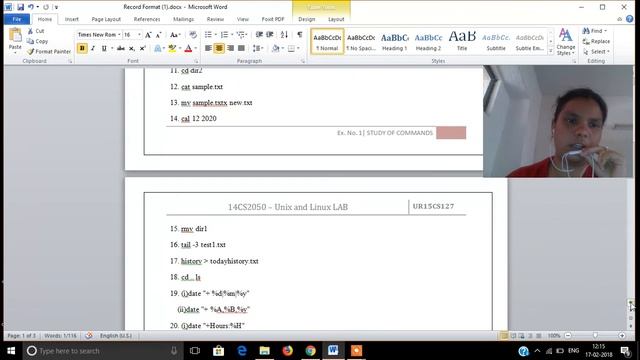Clear all formatting from selection
This screenshot has width=640, height=360.
(193, 35)
